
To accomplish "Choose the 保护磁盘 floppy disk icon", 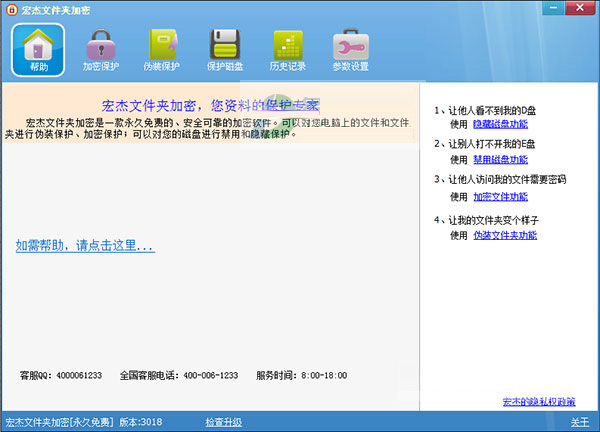I will coord(225,50).
